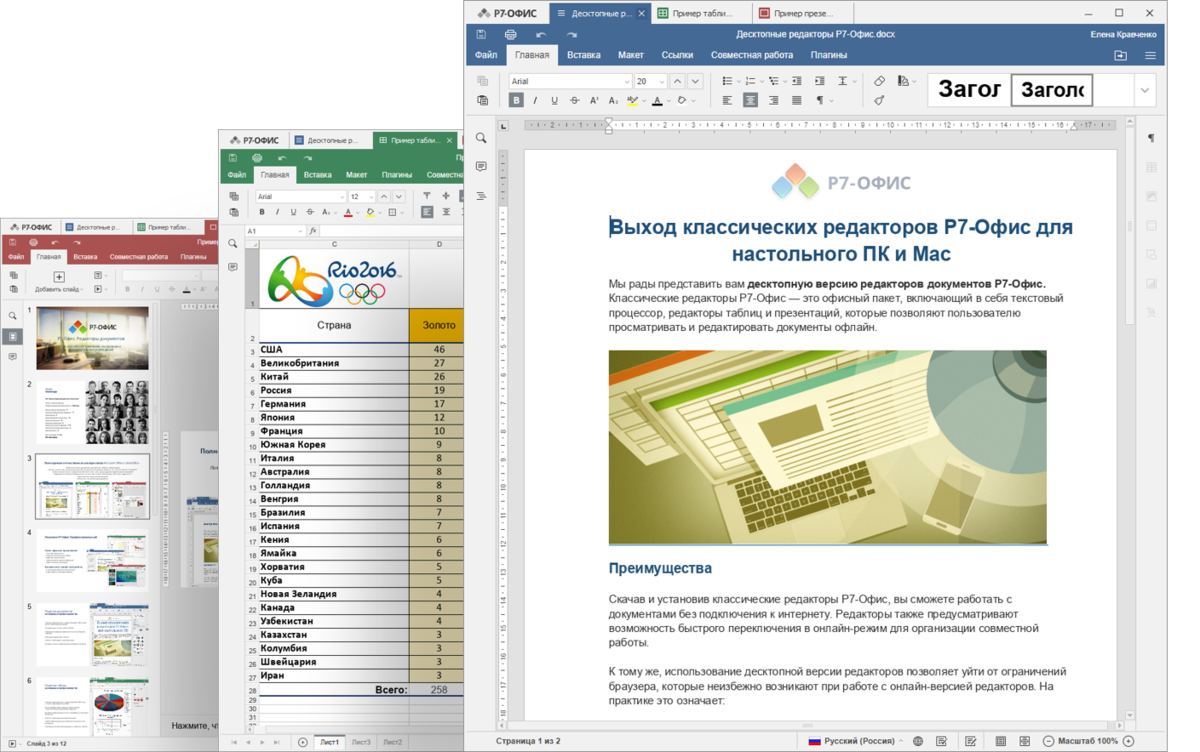This screenshot has width=1200, height=752.
Task: Click the fx function icon in spreadsheet
Action: 313,231
